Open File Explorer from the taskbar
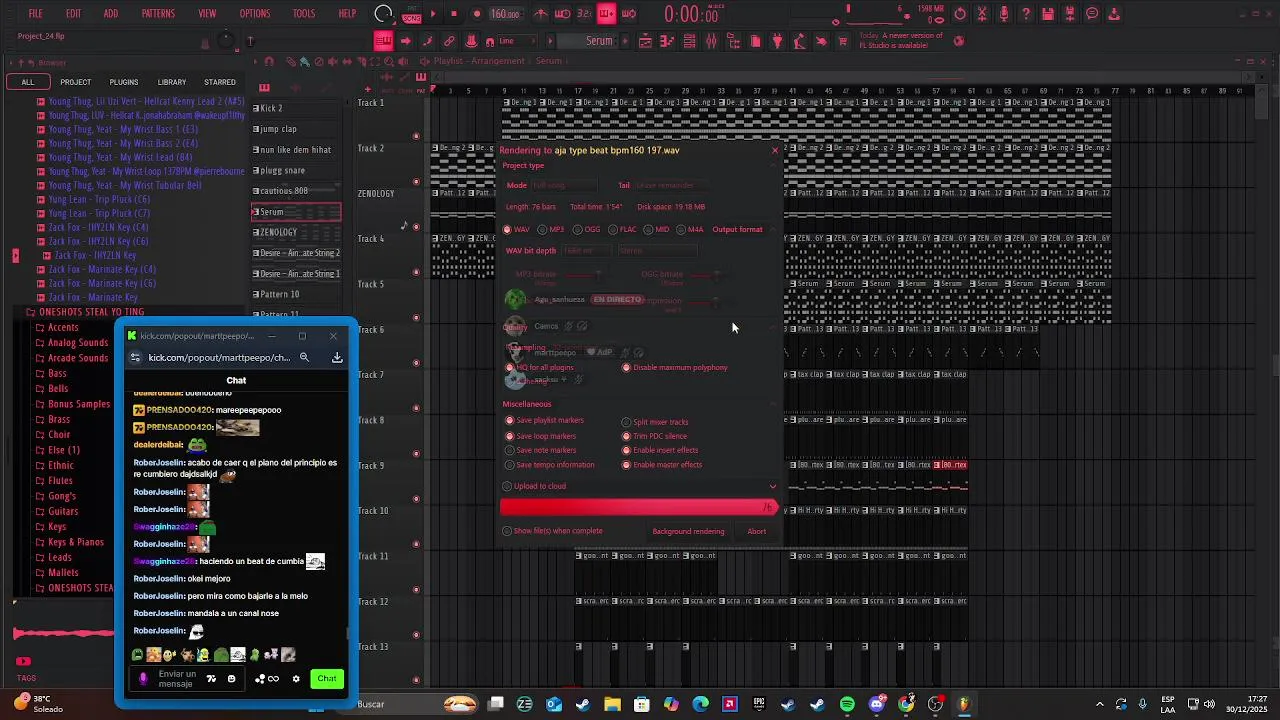The width and height of the screenshot is (1280, 720). pos(612,704)
